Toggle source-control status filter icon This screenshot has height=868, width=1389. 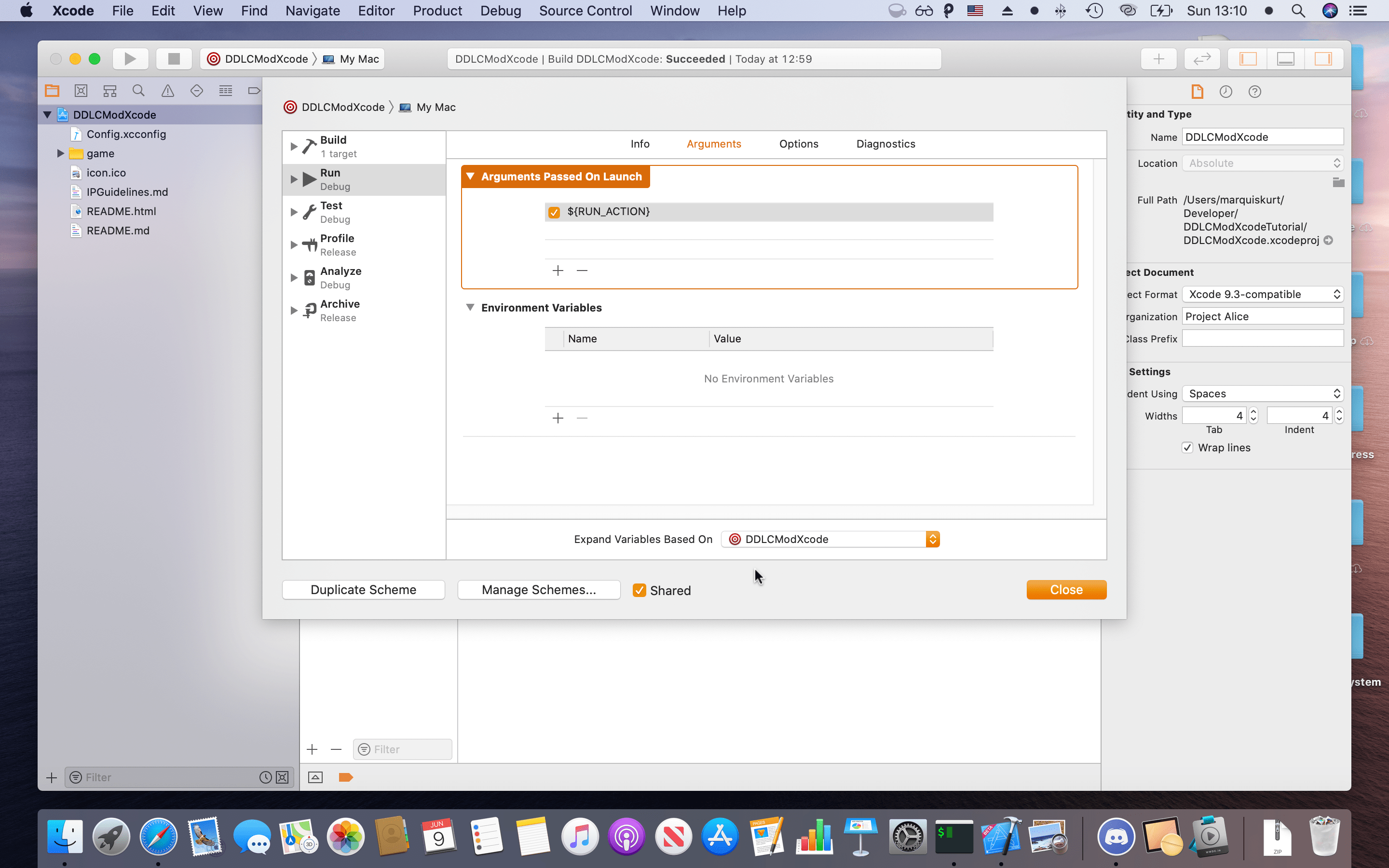pyautogui.click(x=282, y=777)
